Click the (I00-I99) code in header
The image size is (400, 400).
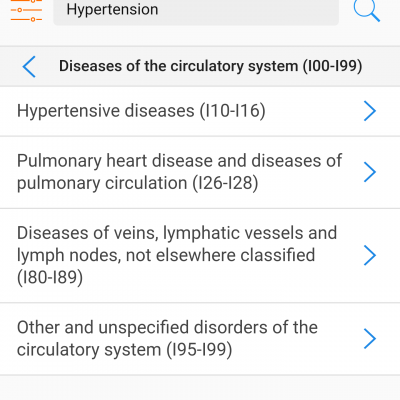click(x=332, y=66)
